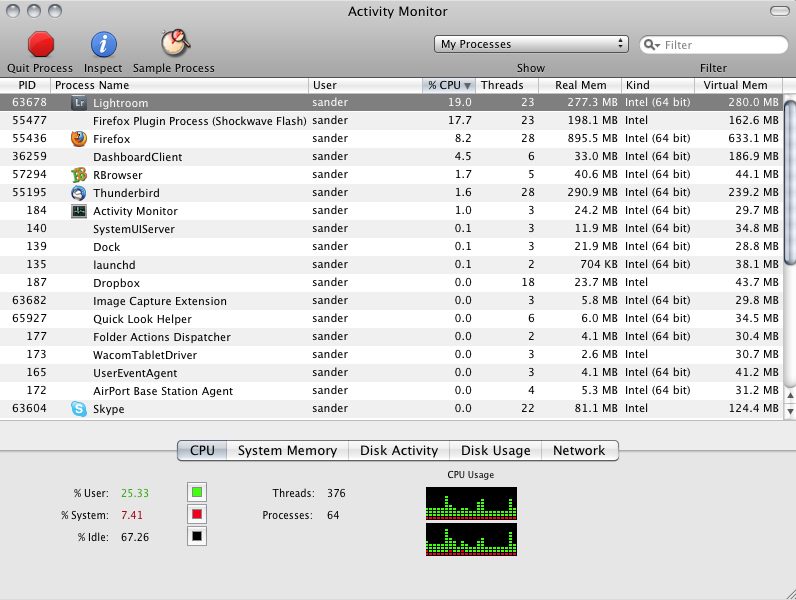Click the 25.33 % User value
Image resolution: width=796 pixels, height=600 pixels.
(135, 493)
